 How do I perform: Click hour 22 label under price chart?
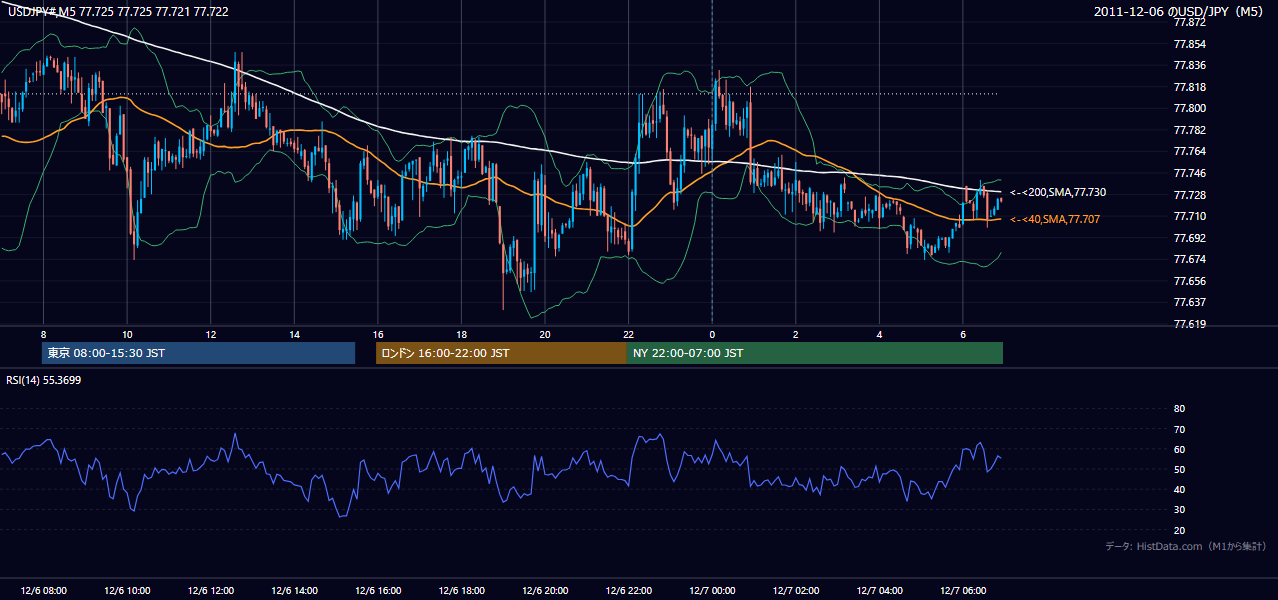click(x=628, y=334)
